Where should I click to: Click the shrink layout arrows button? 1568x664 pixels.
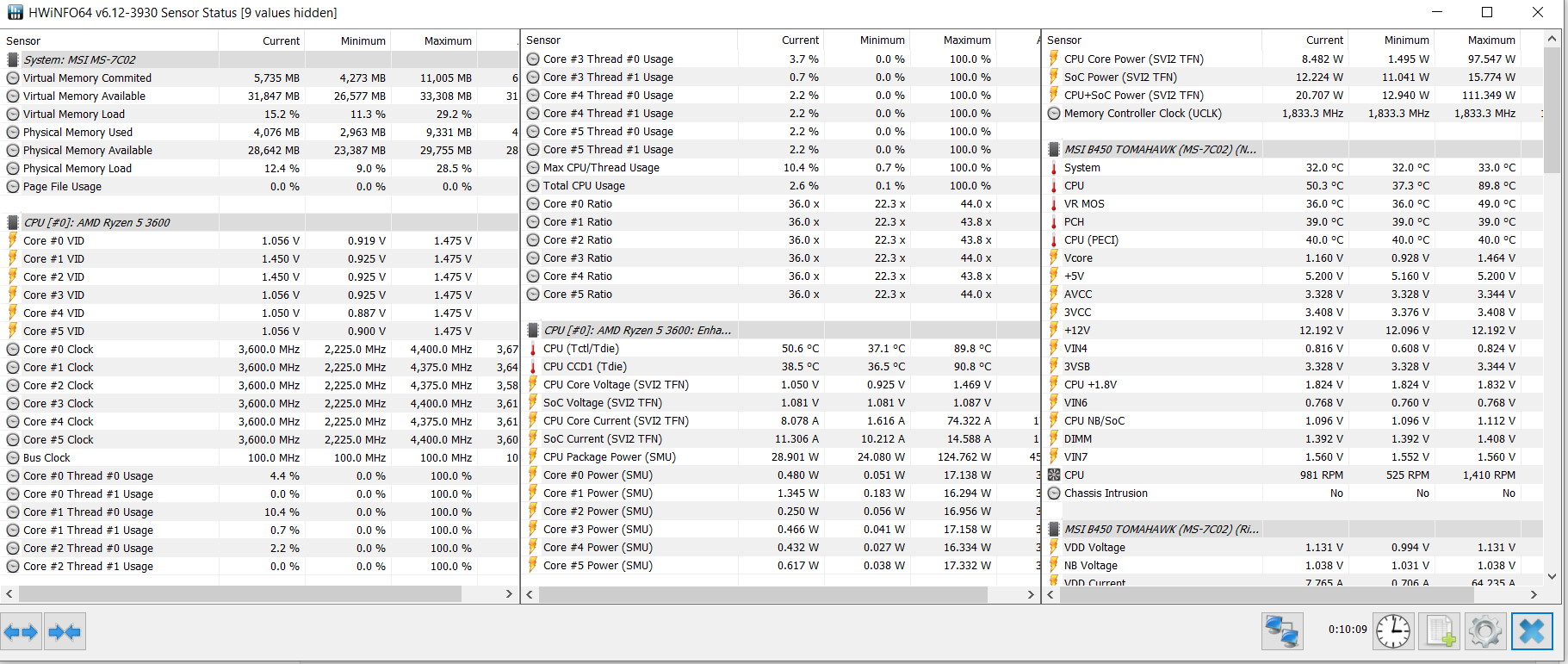(x=65, y=633)
